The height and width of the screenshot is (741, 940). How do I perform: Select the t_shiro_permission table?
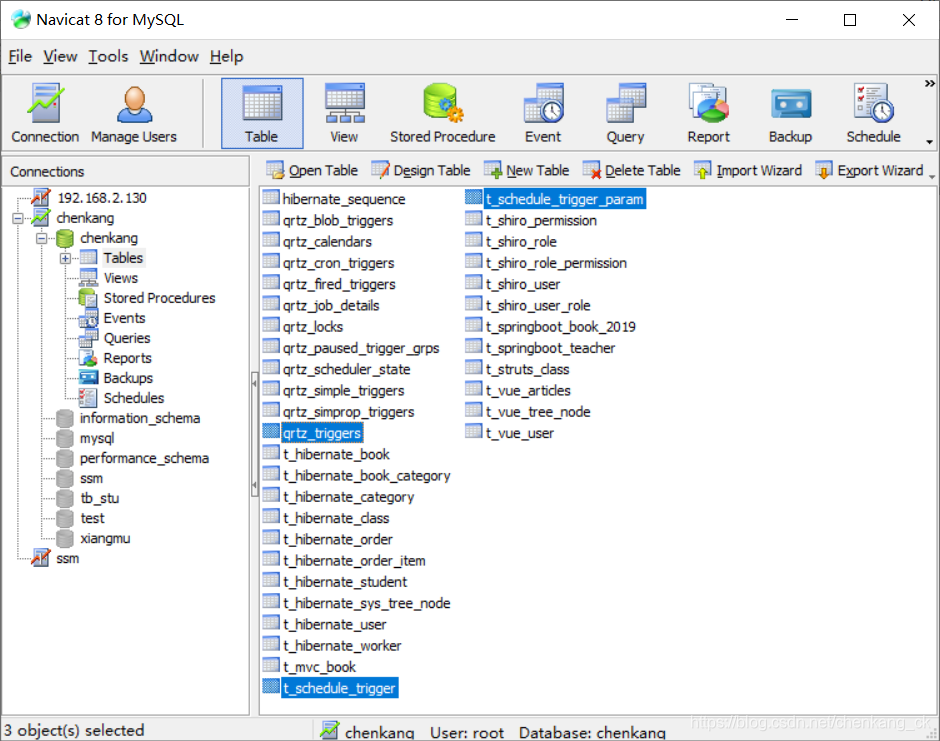point(541,221)
